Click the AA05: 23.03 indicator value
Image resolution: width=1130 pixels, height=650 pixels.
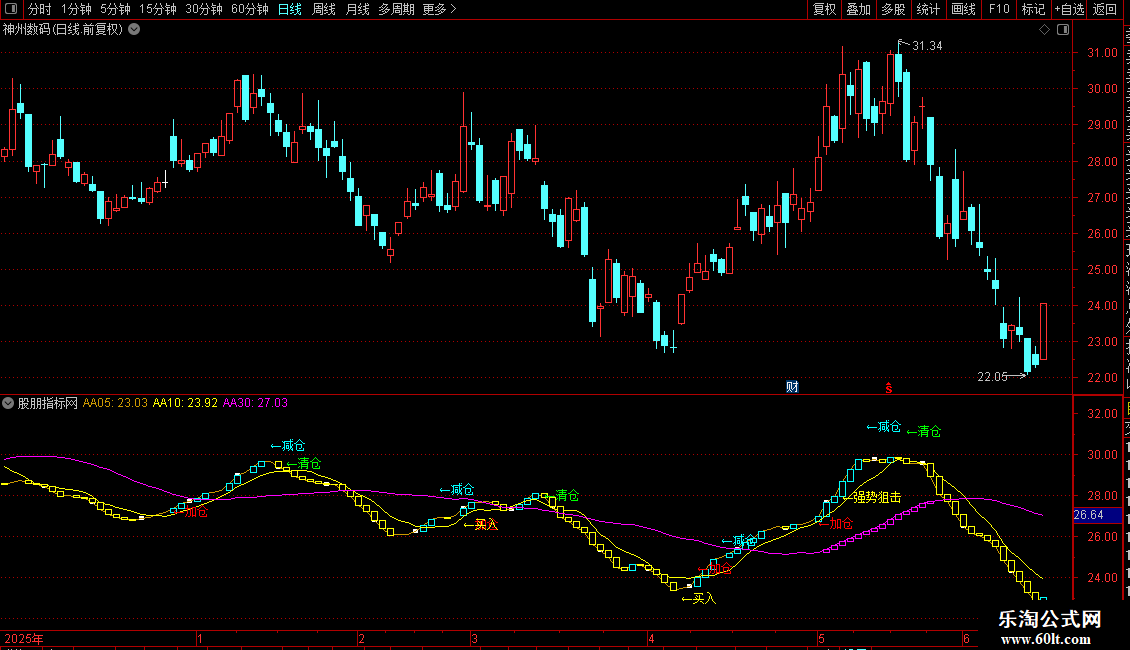pyautogui.click(x=115, y=403)
